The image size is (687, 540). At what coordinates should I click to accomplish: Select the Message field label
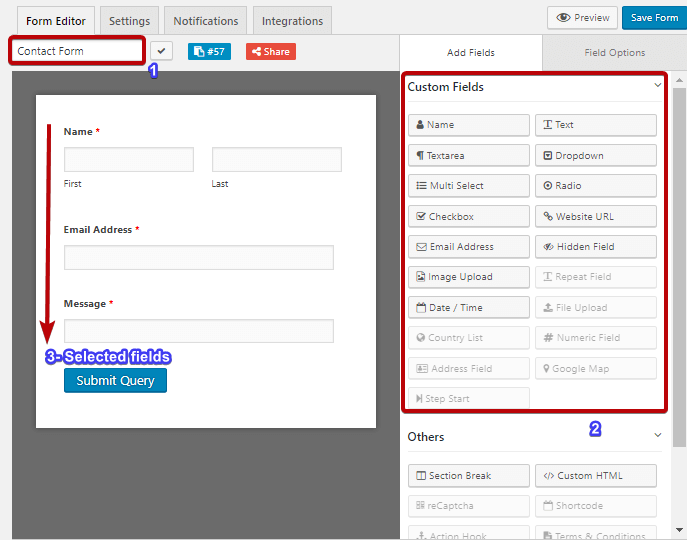point(85,304)
